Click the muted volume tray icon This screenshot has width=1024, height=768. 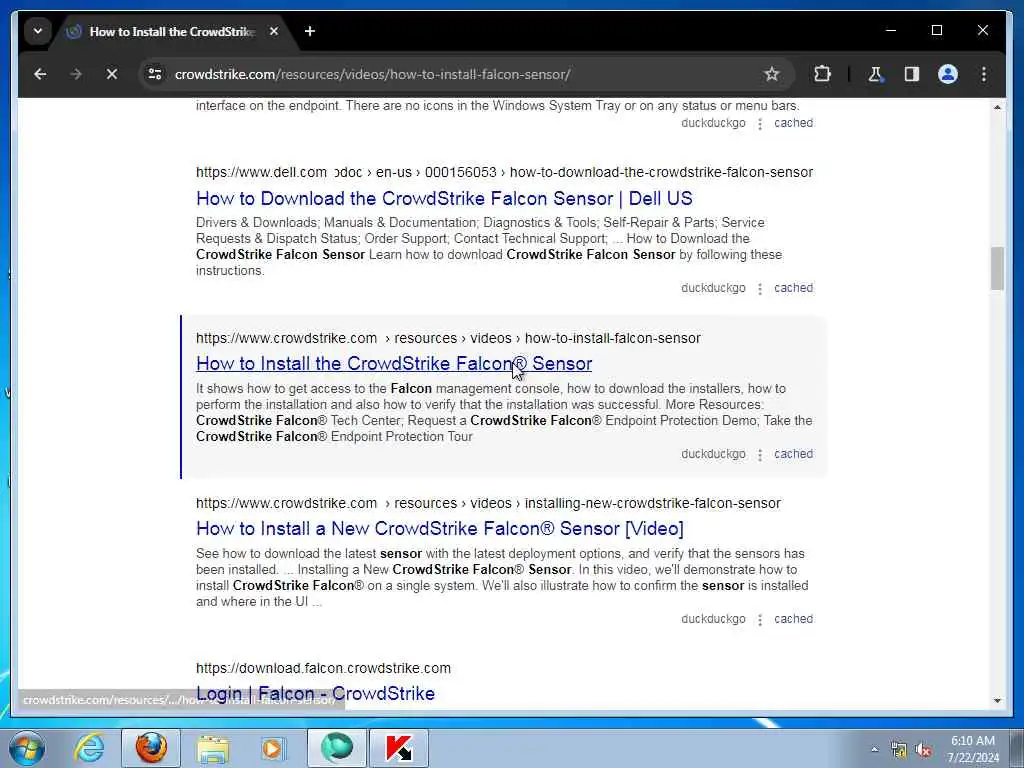[x=923, y=750]
